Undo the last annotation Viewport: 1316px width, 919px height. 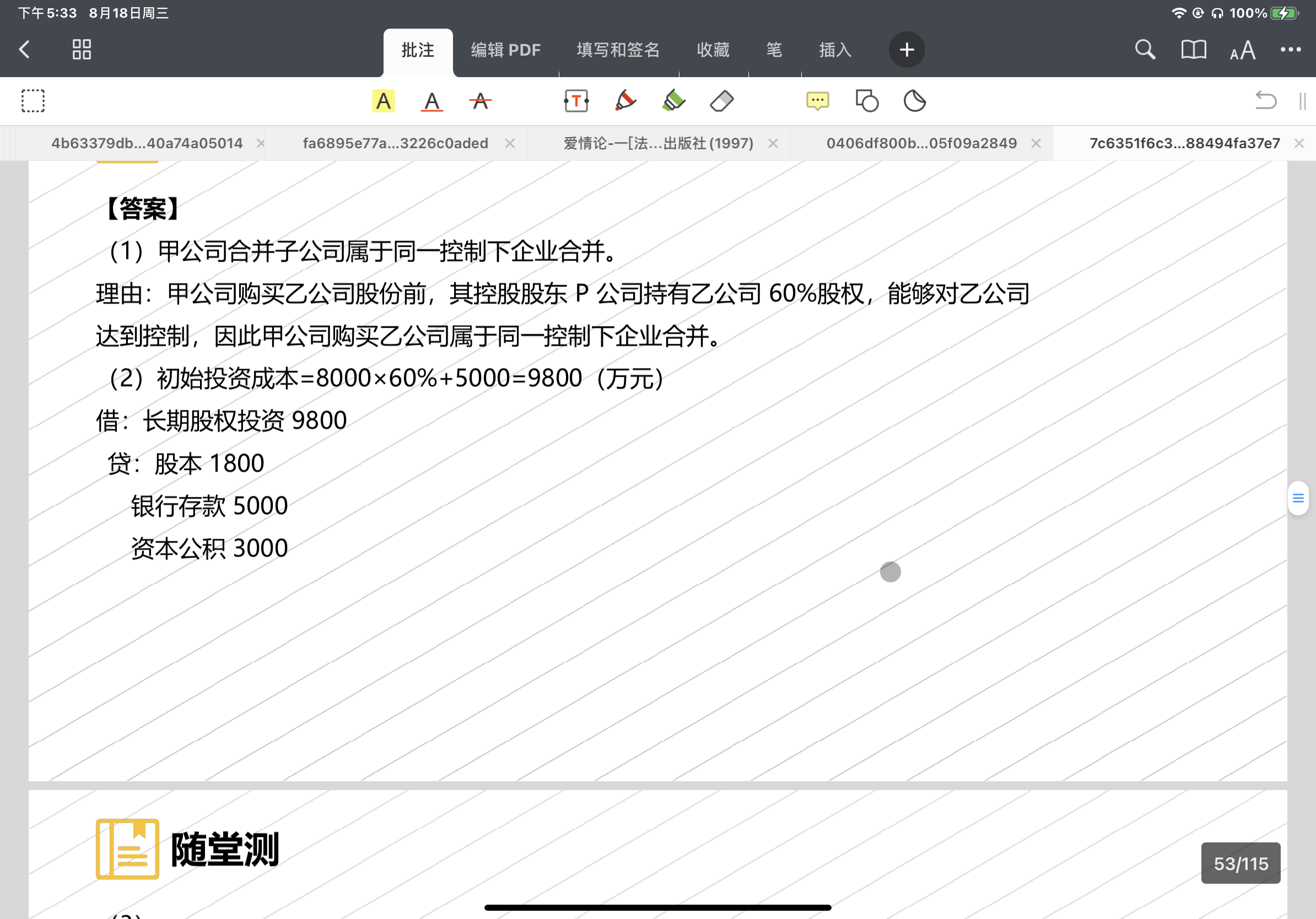[1265, 101]
